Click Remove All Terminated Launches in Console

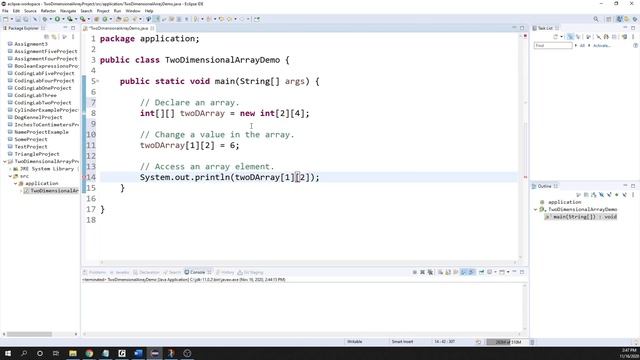click(430, 272)
